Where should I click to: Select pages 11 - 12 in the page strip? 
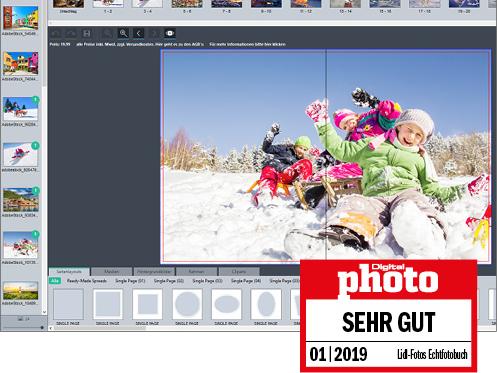[x=306, y=4]
